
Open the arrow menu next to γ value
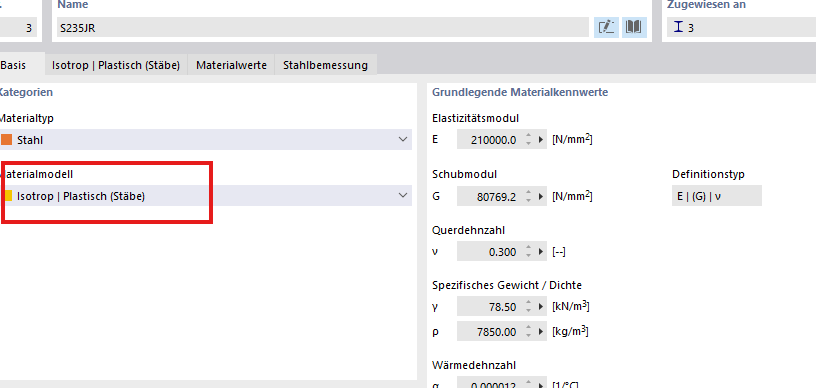[x=541, y=307]
